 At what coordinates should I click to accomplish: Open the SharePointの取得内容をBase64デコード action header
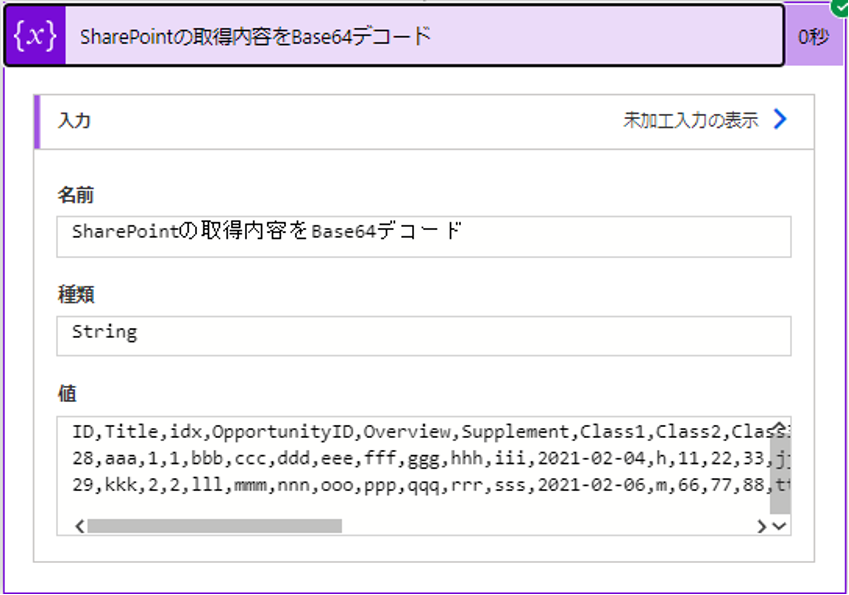point(394,36)
